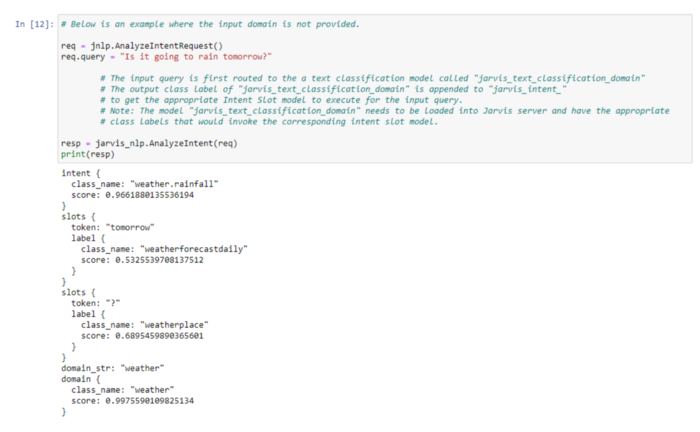Click the comment line beginning "Note: The model"
Screen dimensions: 700x432
pos(385,111)
